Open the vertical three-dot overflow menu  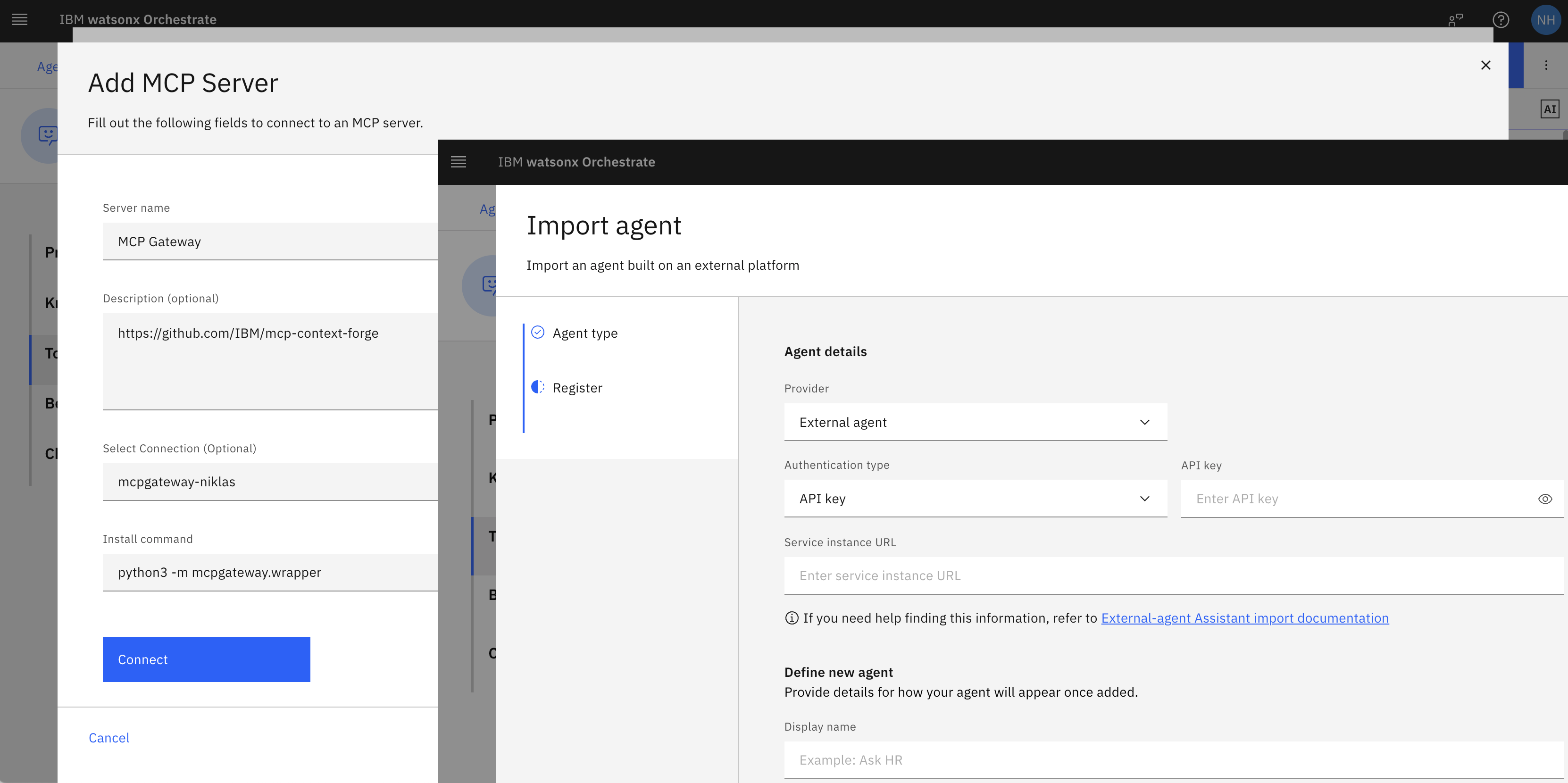pyautogui.click(x=1545, y=65)
